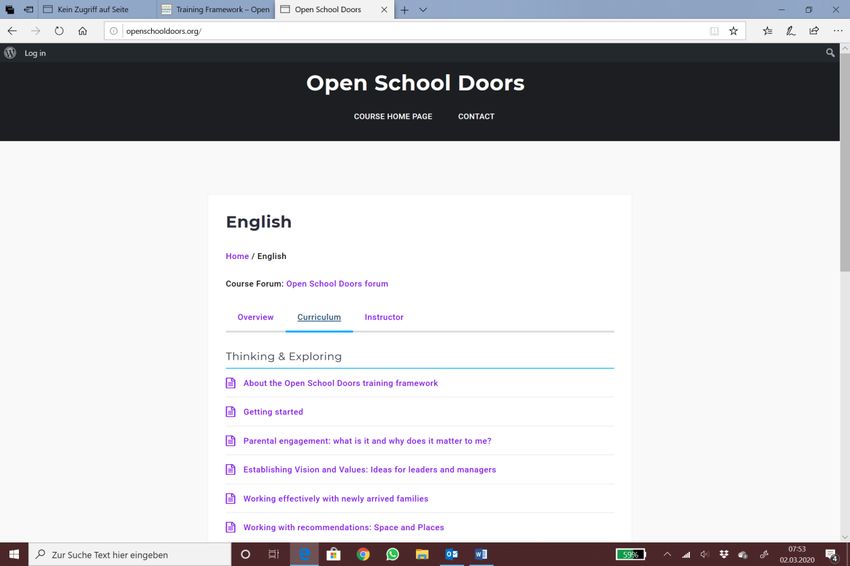850x566 pixels.
Task: Open Establishing Vision and Values lesson
Action: pyautogui.click(x=369, y=469)
